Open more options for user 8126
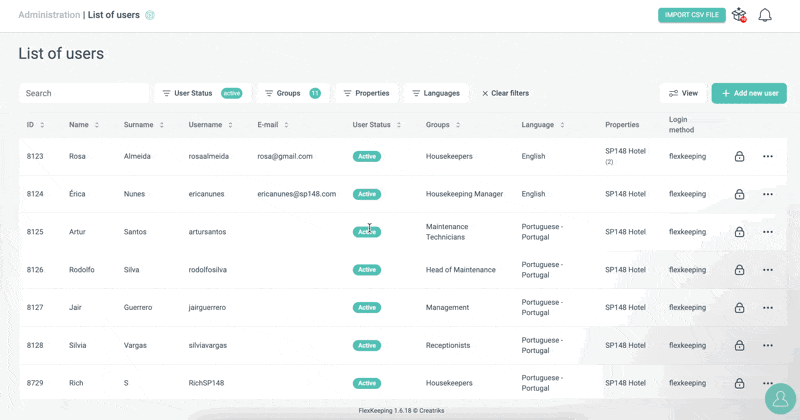The width and height of the screenshot is (800, 420). pyautogui.click(x=768, y=270)
